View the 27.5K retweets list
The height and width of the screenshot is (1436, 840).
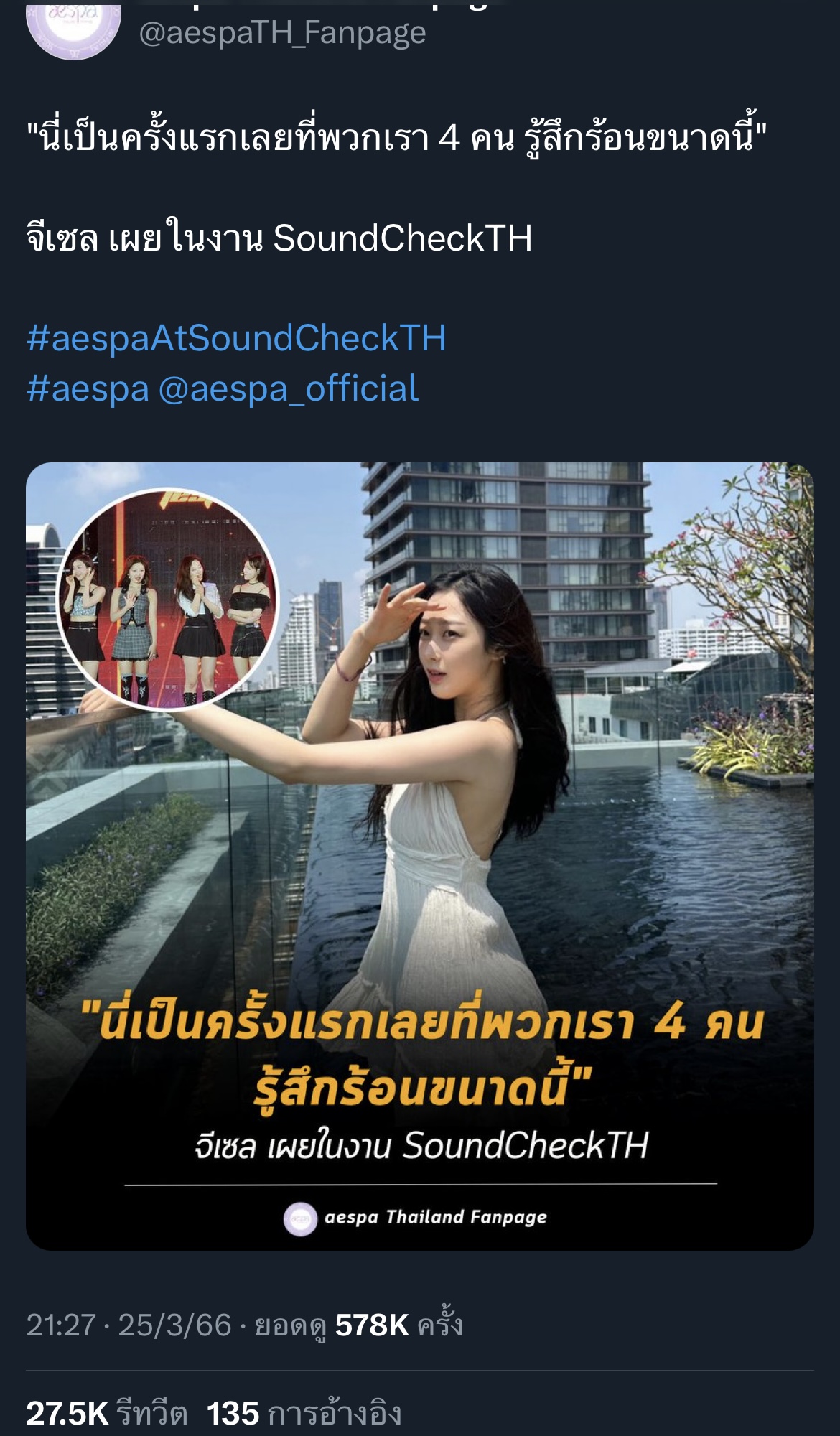tap(107, 1413)
